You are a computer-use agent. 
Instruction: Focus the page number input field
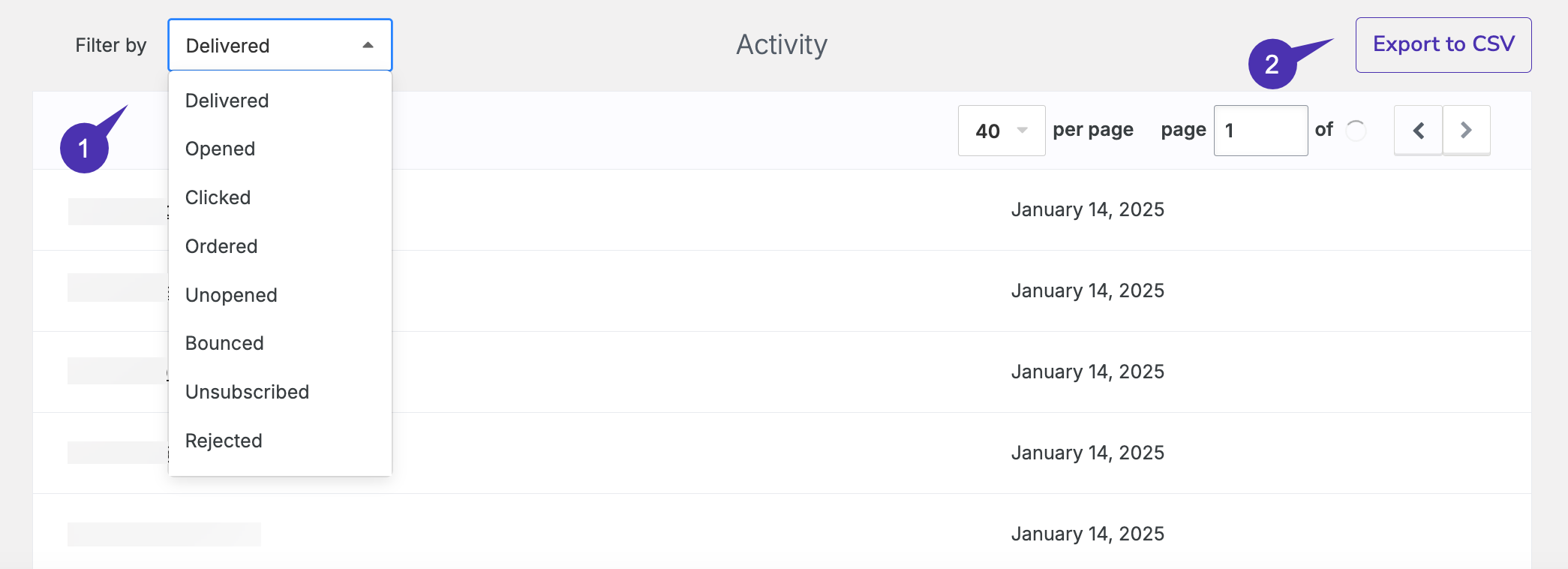point(1260,131)
